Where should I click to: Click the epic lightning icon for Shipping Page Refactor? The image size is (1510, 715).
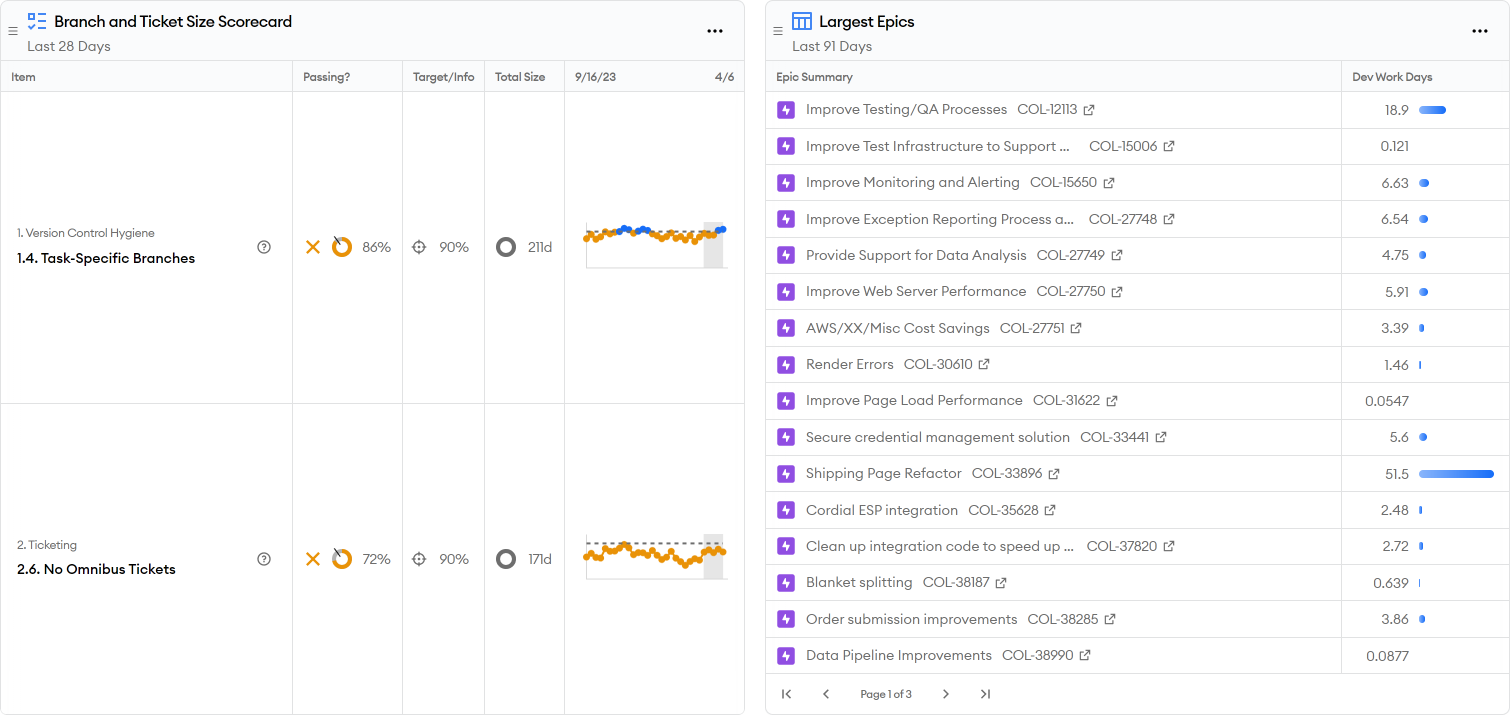786,473
